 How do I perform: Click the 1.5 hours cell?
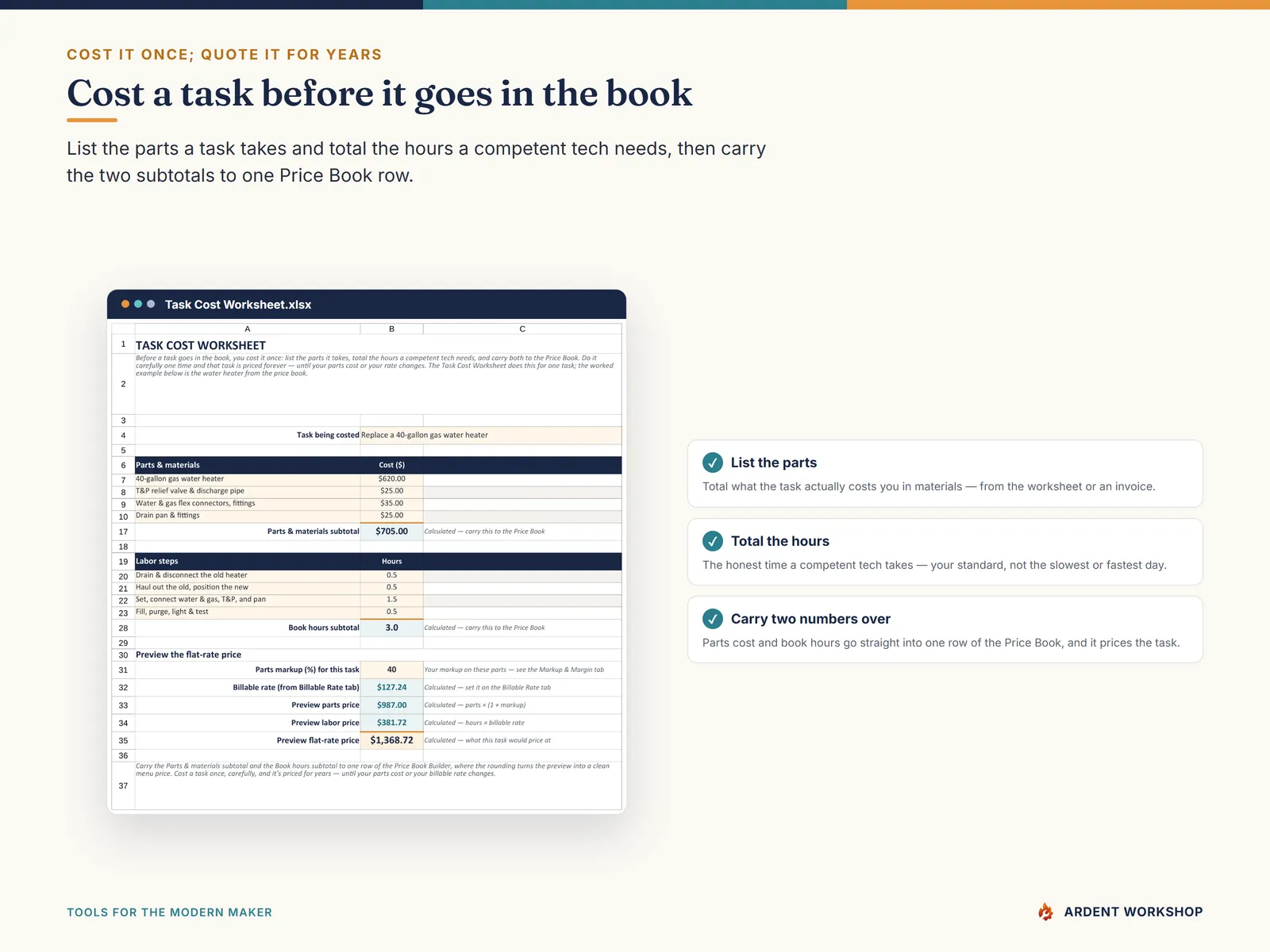pyautogui.click(x=391, y=600)
